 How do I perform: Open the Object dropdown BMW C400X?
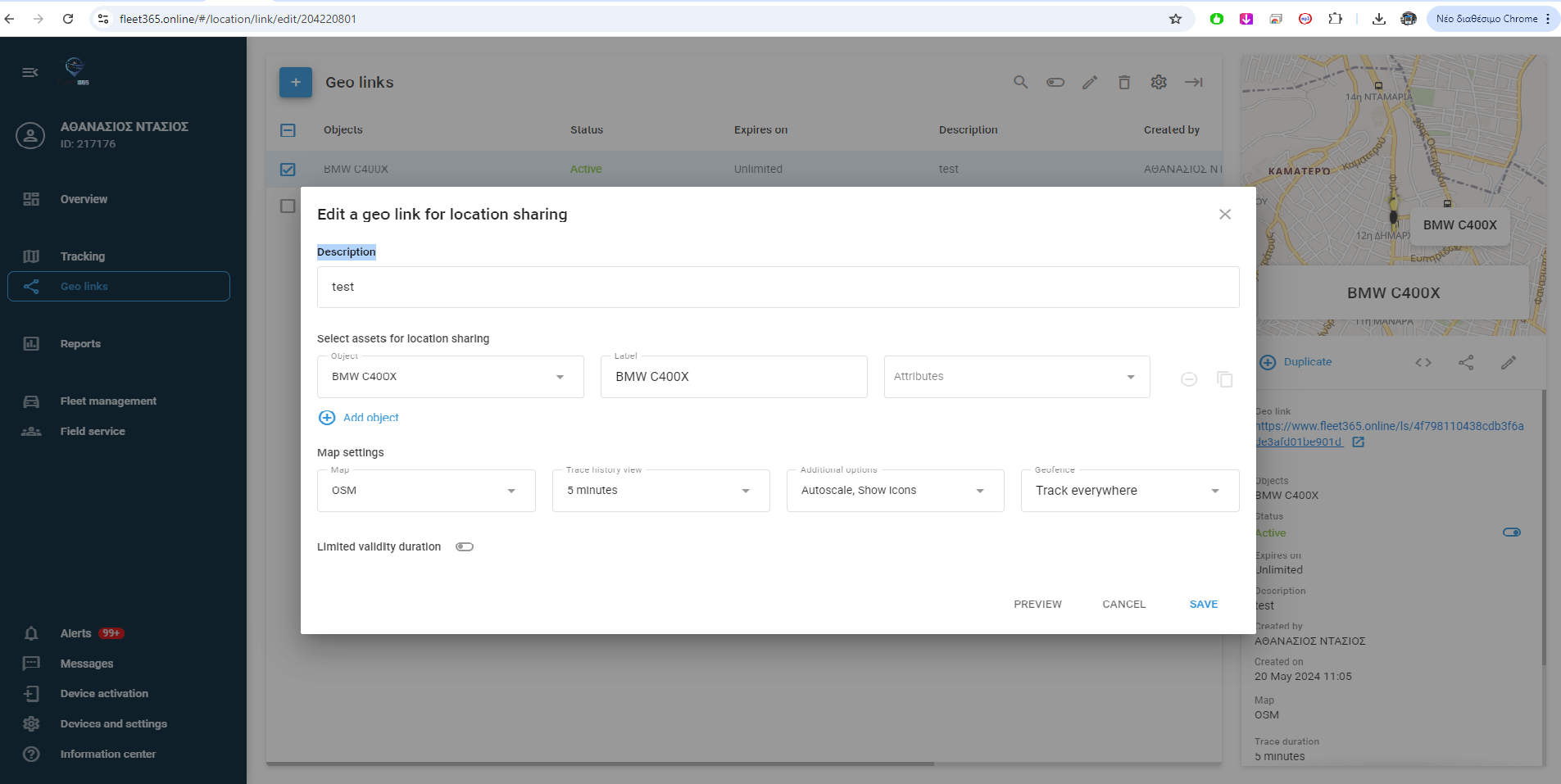tap(450, 377)
